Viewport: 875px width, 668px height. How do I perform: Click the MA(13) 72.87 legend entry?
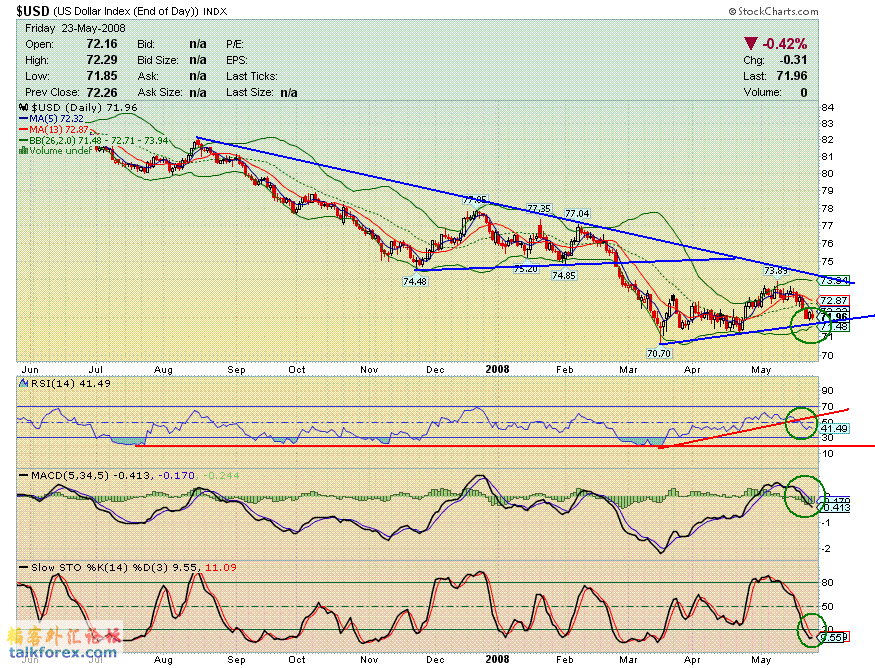coord(53,129)
